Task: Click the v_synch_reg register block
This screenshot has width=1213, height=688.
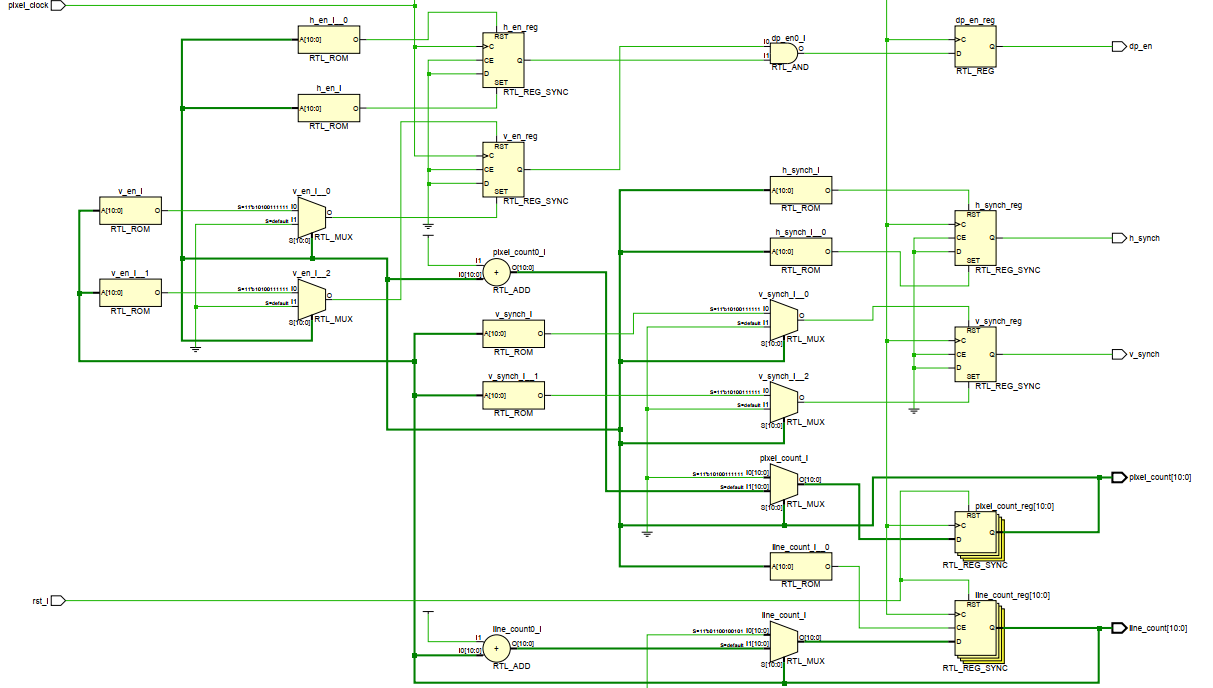Action: (x=973, y=352)
